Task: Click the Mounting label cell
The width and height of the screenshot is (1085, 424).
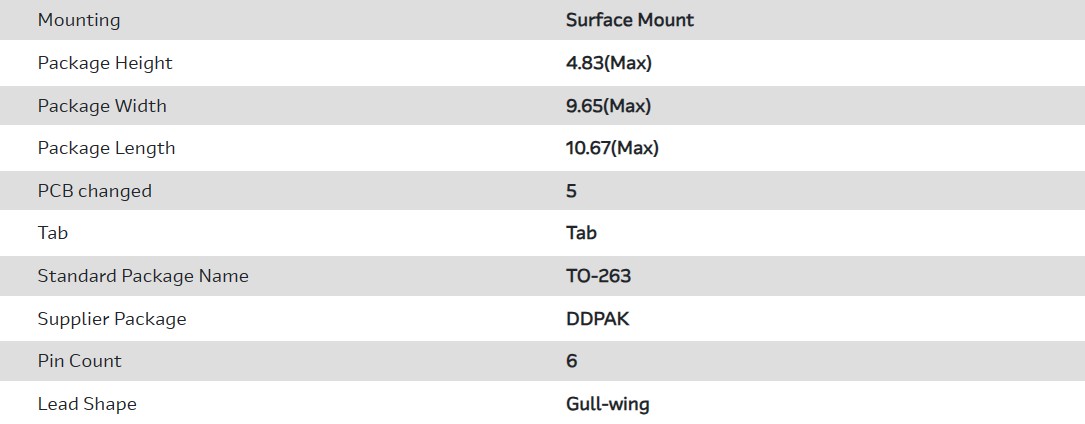Action: point(79,20)
